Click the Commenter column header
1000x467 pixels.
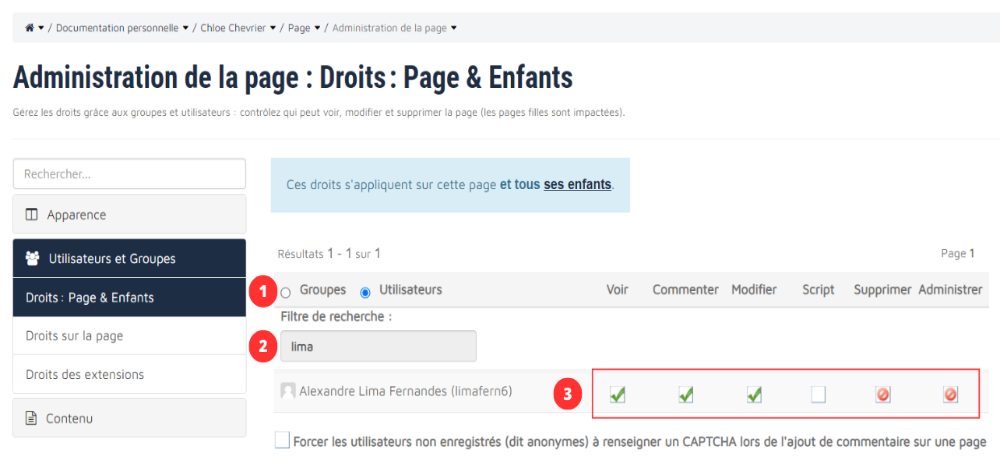tap(686, 290)
